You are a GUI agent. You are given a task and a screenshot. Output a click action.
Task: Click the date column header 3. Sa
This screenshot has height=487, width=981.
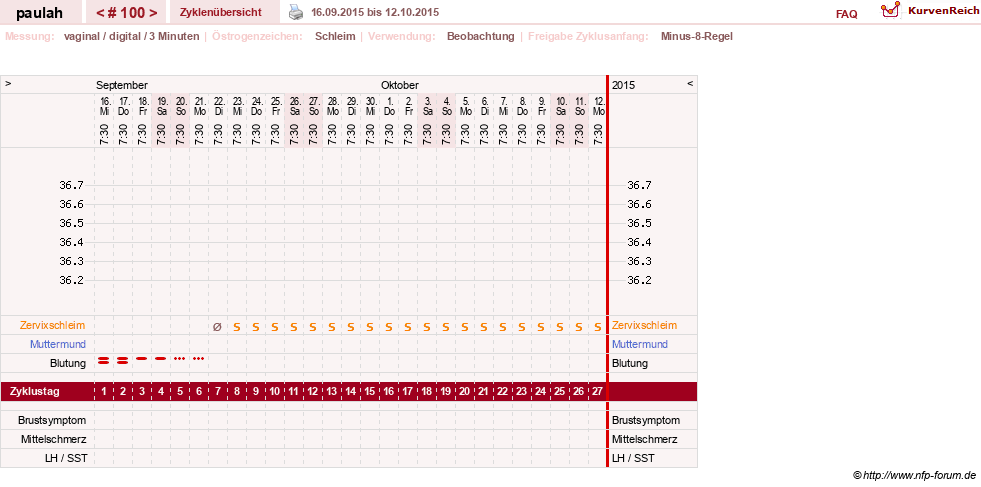427,106
